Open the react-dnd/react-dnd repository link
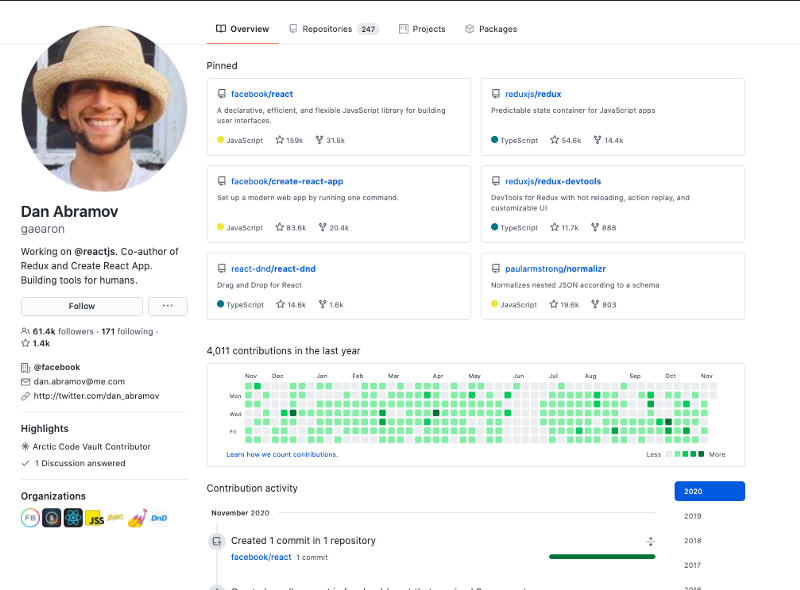 pos(273,268)
